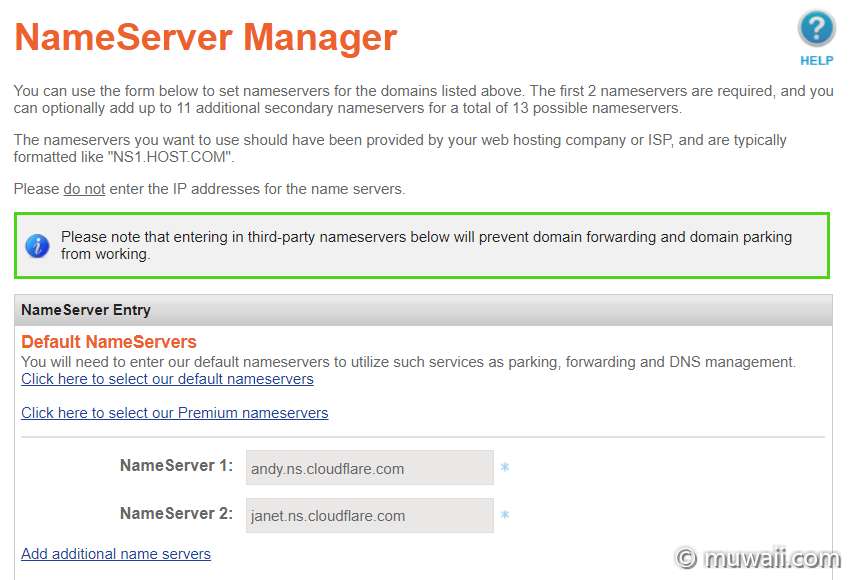
Task: Select our default nameservers link
Action: [167, 379]
